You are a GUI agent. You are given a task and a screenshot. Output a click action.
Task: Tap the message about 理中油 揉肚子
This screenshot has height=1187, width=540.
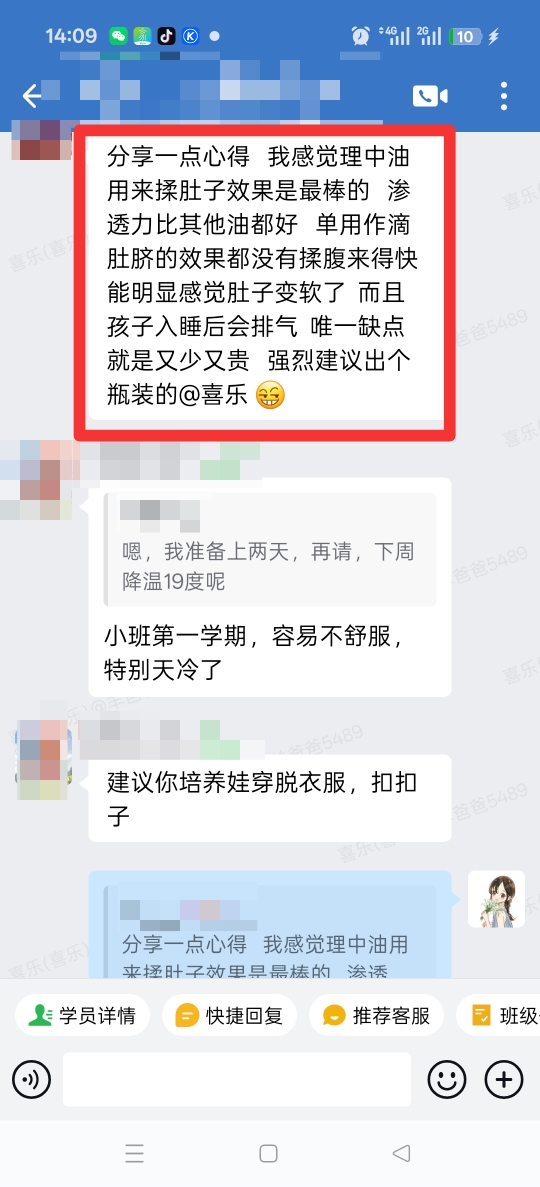[x=264, y=276]
